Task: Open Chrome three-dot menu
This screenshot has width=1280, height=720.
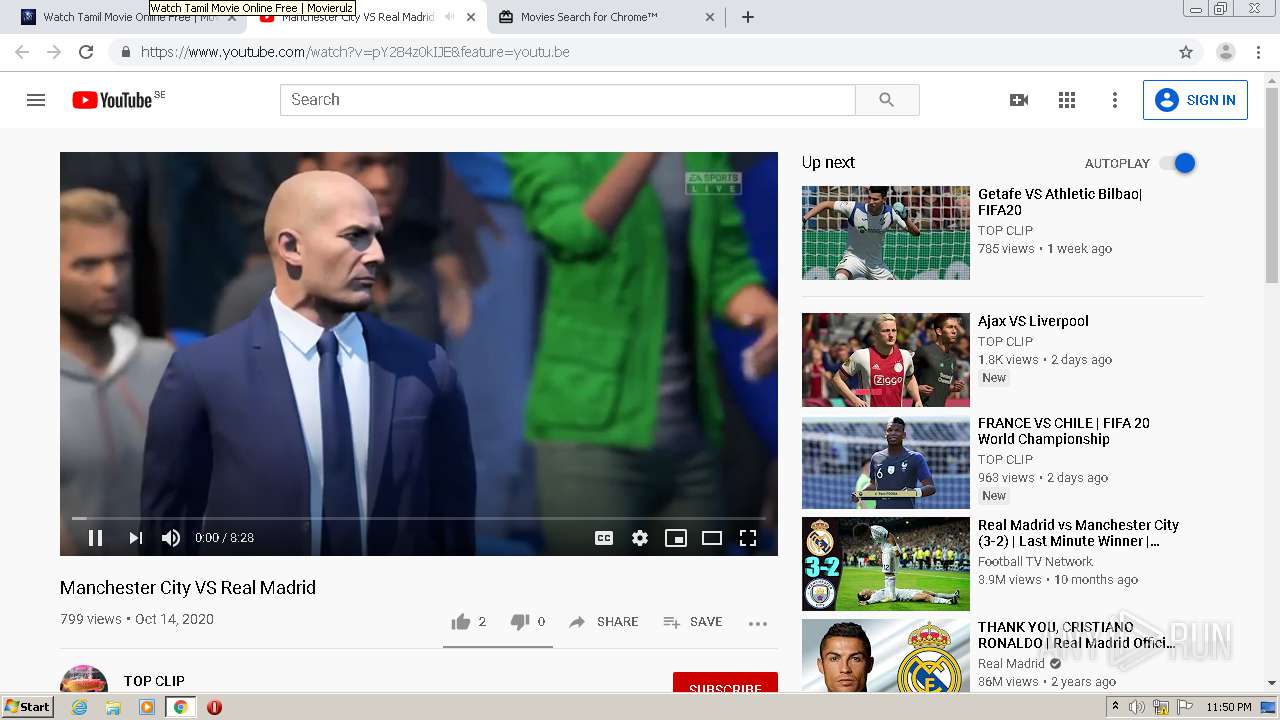Action: point(1258,52)
